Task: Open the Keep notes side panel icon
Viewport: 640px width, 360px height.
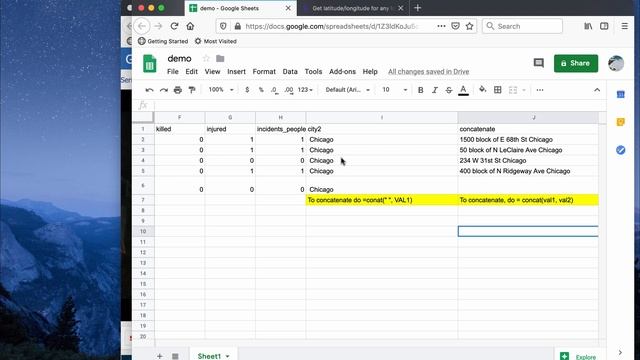Action: click(x=620, y=122)
